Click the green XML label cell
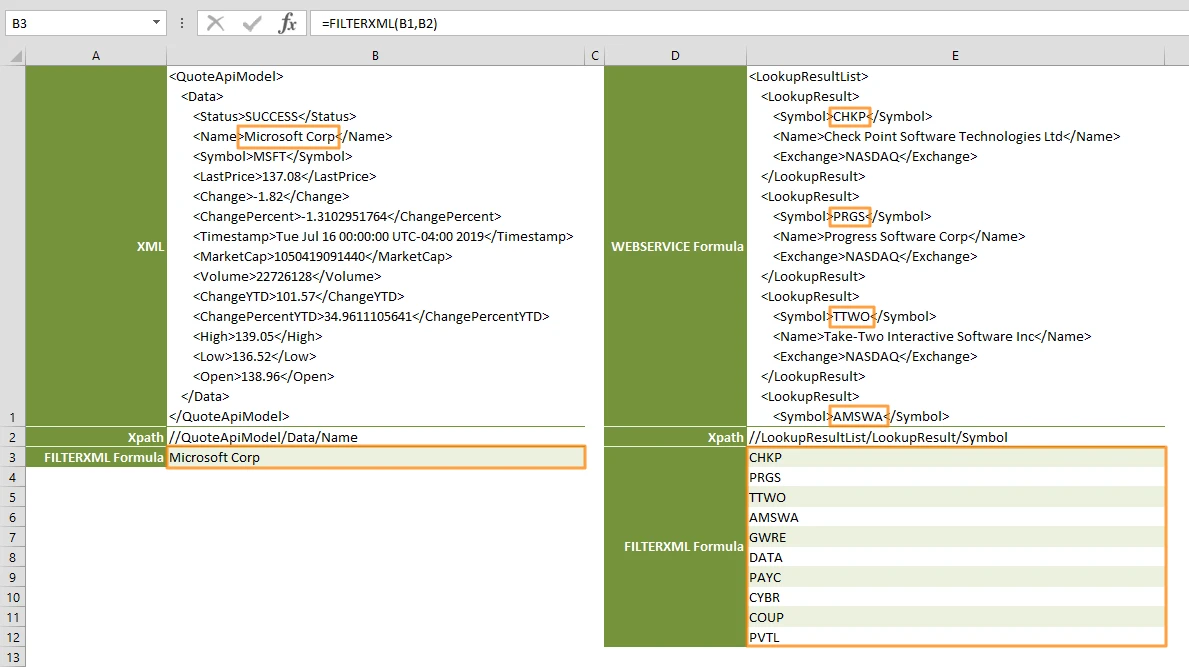Image resolution: width=1189 pixels, height=667 pixels. click(96, 246)
